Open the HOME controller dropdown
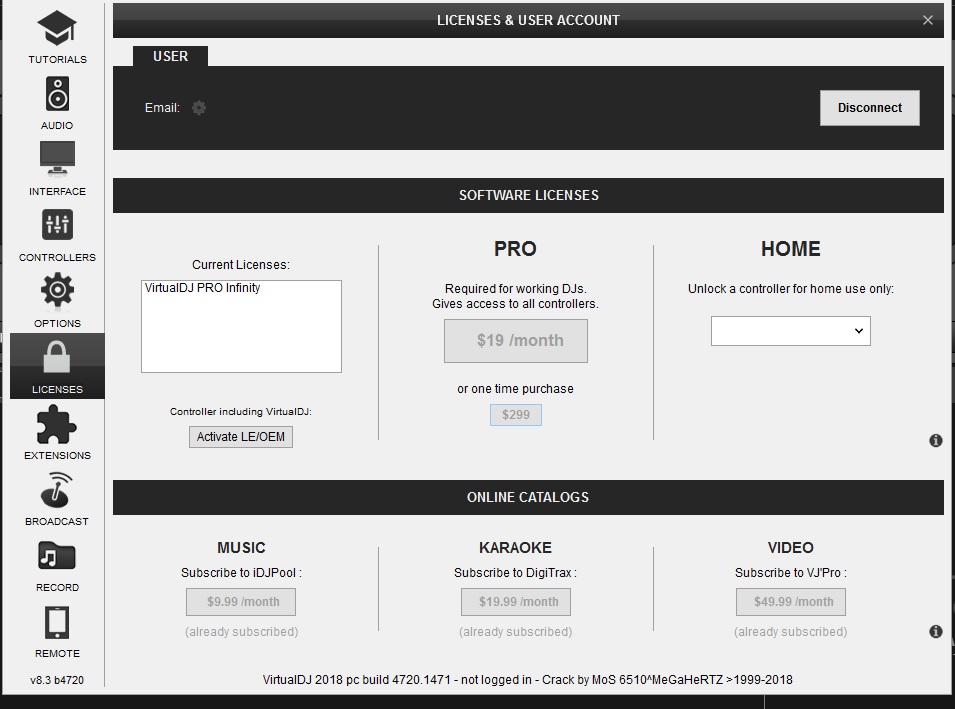The image size is (955, 709). click(x=791, y=331)
